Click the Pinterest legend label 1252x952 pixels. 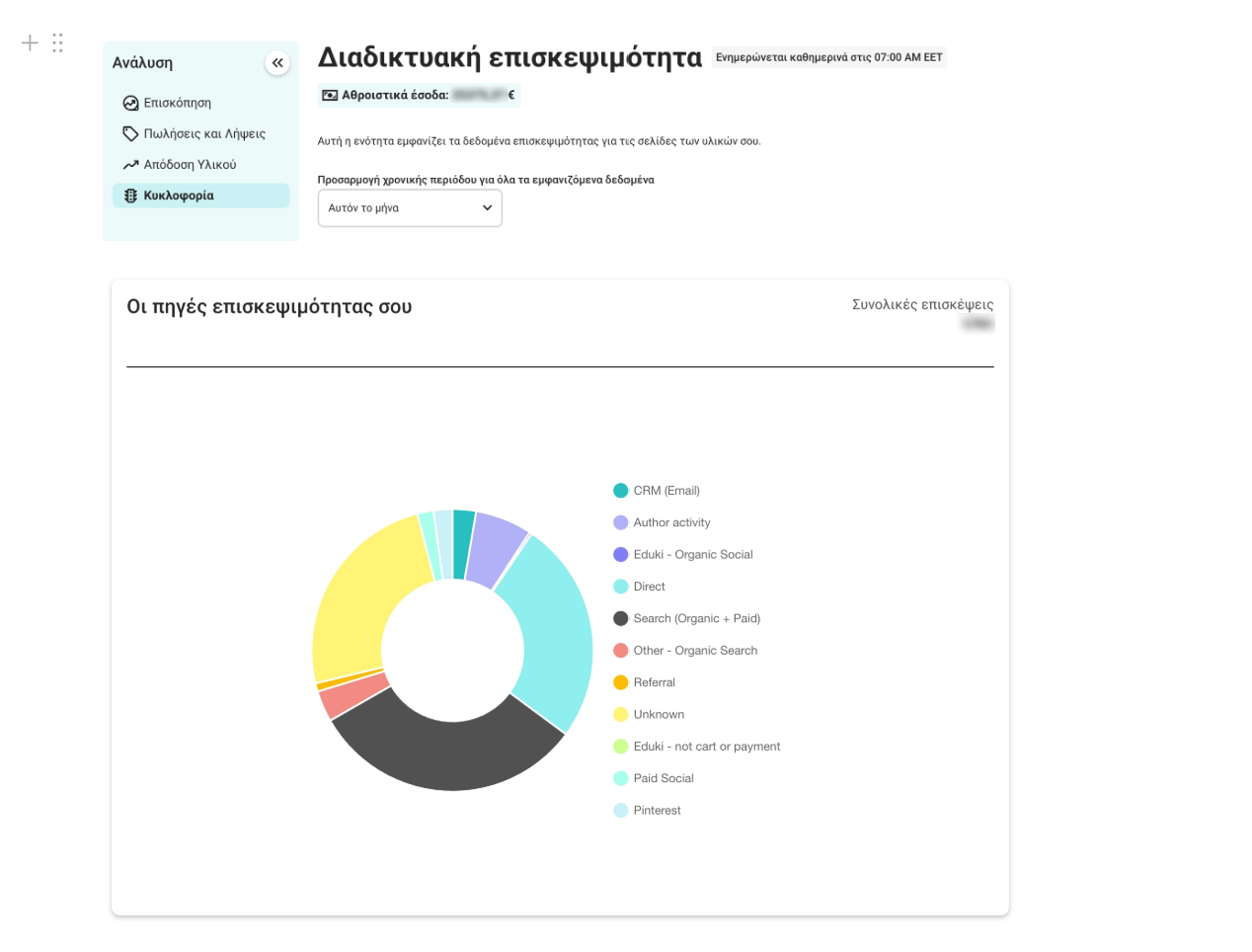(x=657, y=811)
